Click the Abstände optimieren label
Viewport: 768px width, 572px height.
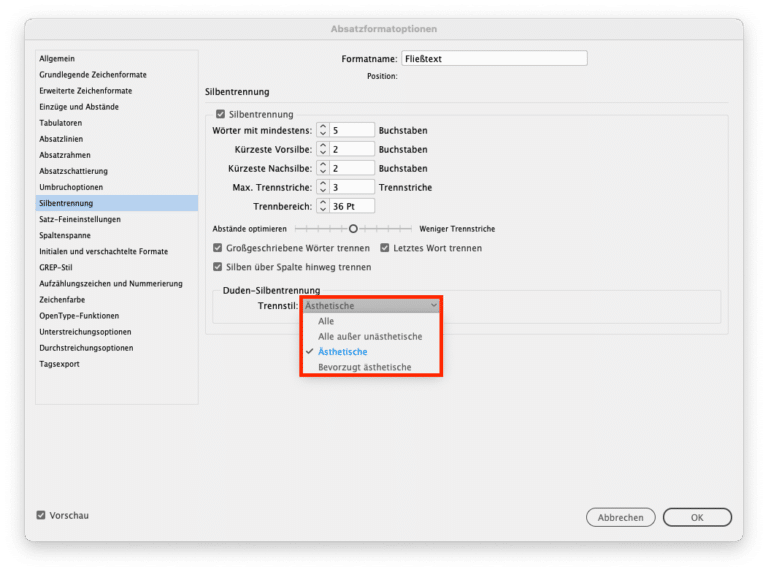(x=249, y=229)
